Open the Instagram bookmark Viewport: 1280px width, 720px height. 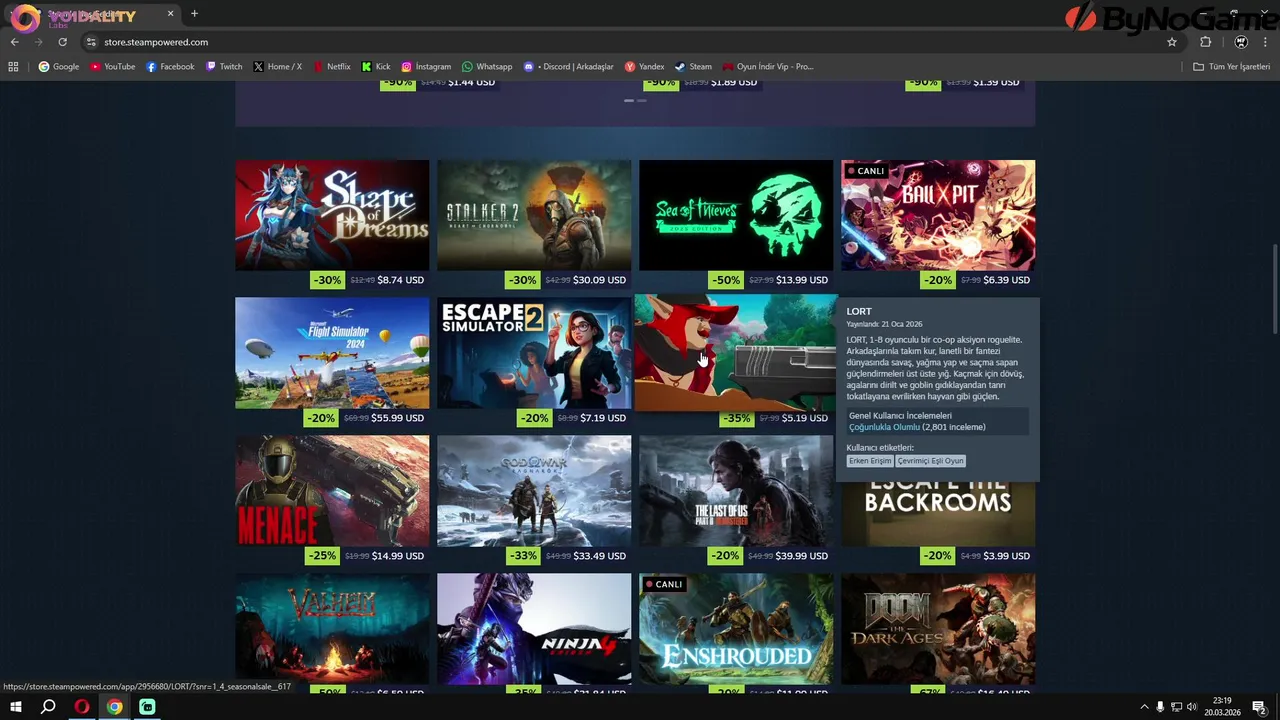426,67
